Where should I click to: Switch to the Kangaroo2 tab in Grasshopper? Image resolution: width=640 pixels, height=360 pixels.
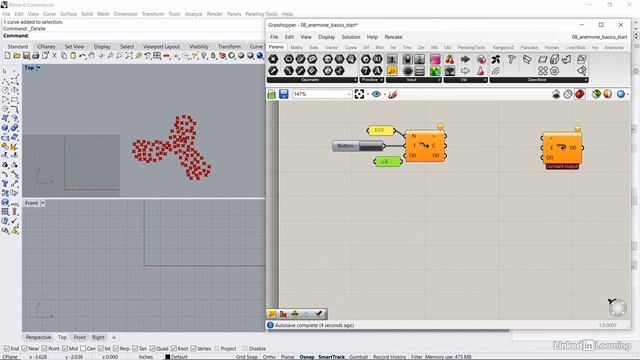[503, 47]
